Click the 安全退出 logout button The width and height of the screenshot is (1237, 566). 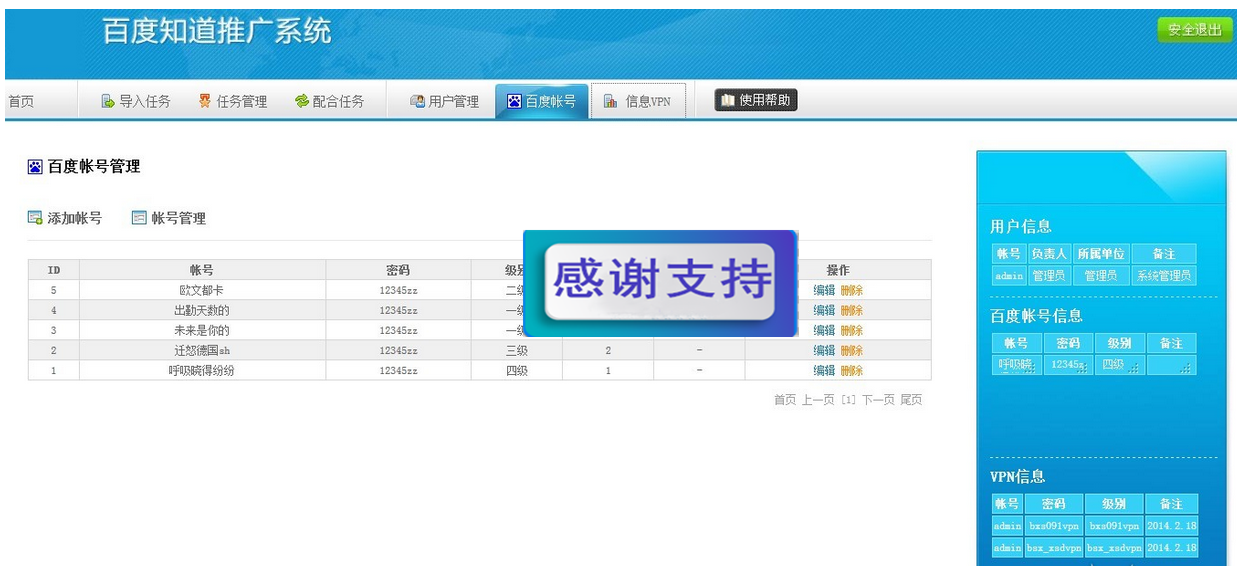[1195, 30]
